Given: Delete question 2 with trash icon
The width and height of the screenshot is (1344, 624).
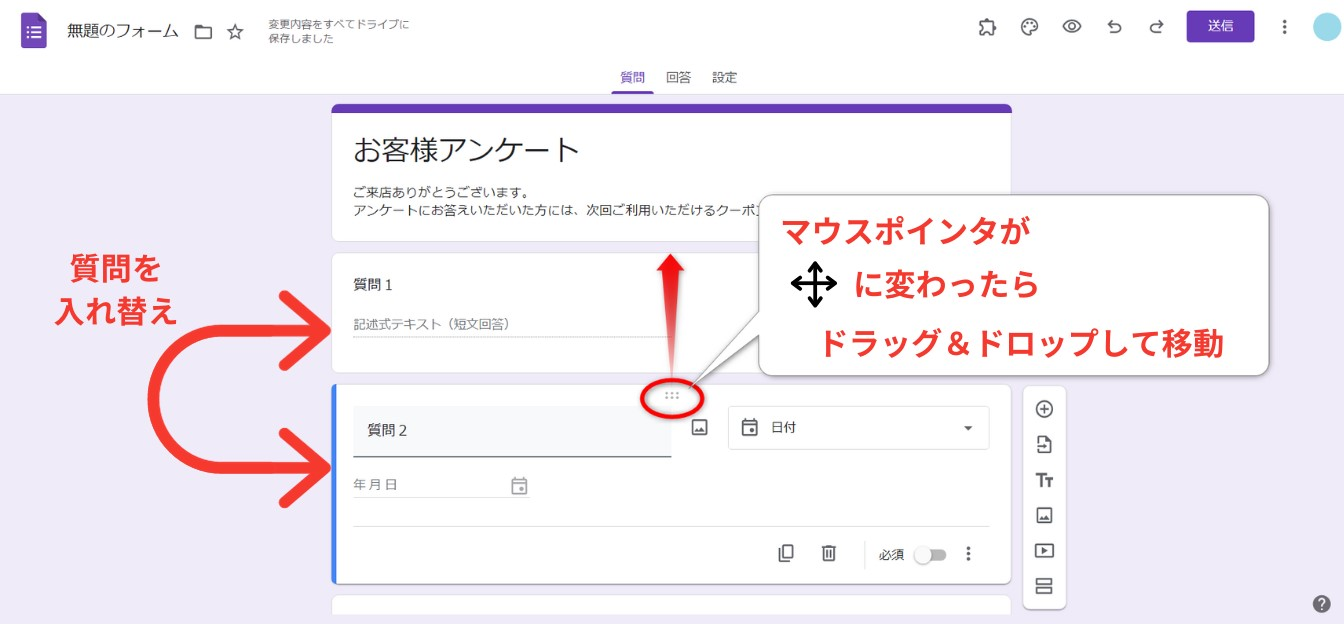Looking at the screenshot, I should (829, 553).
